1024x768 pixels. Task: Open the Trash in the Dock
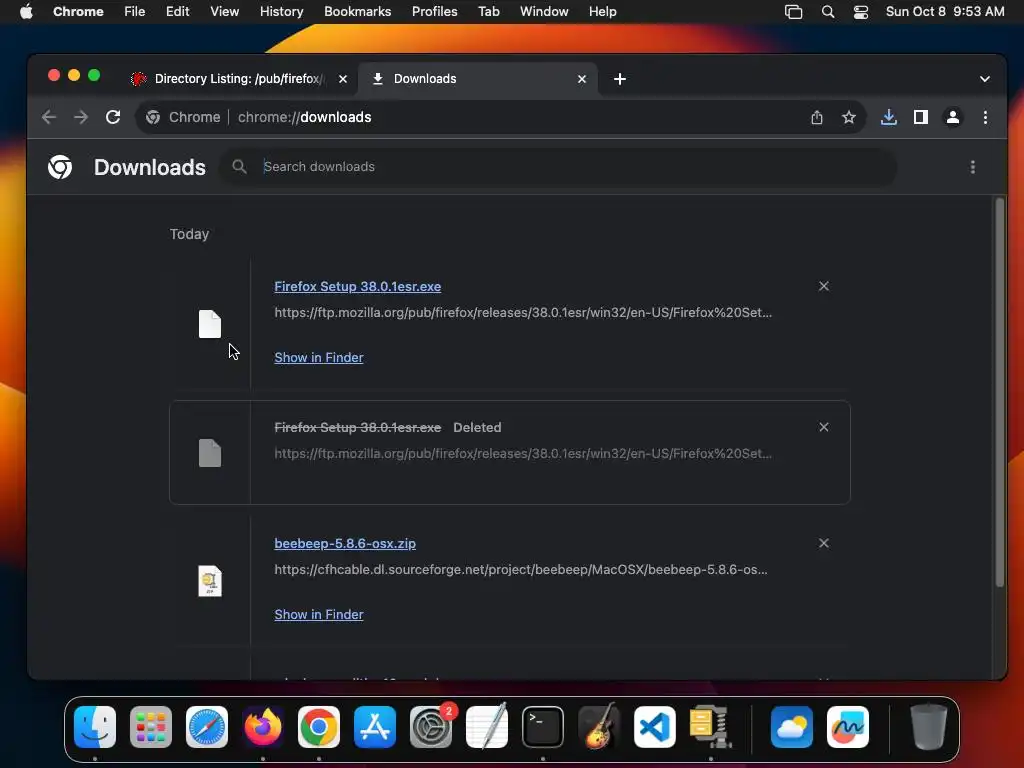coord(928,727)
